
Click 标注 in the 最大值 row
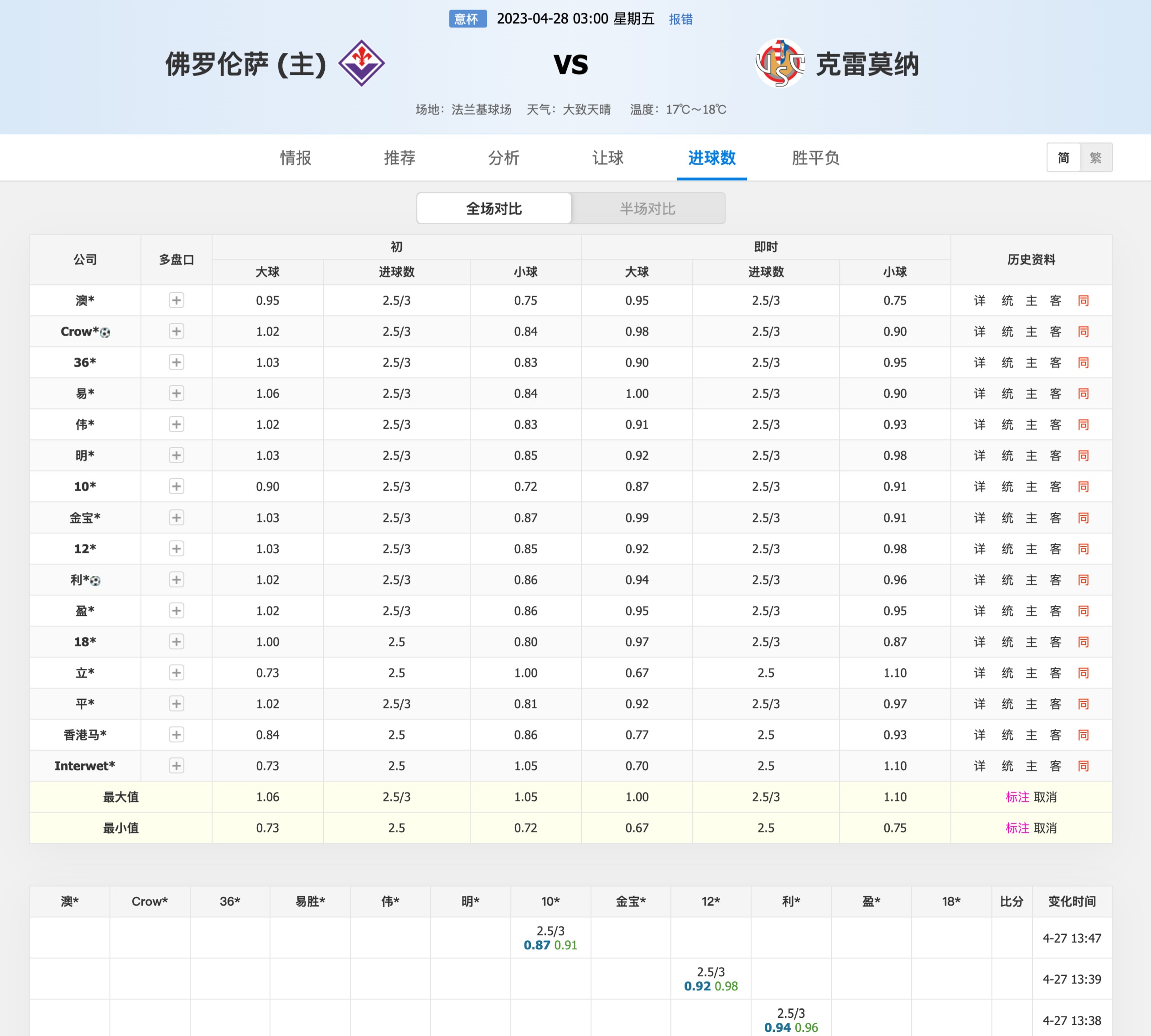(1017, 797)
